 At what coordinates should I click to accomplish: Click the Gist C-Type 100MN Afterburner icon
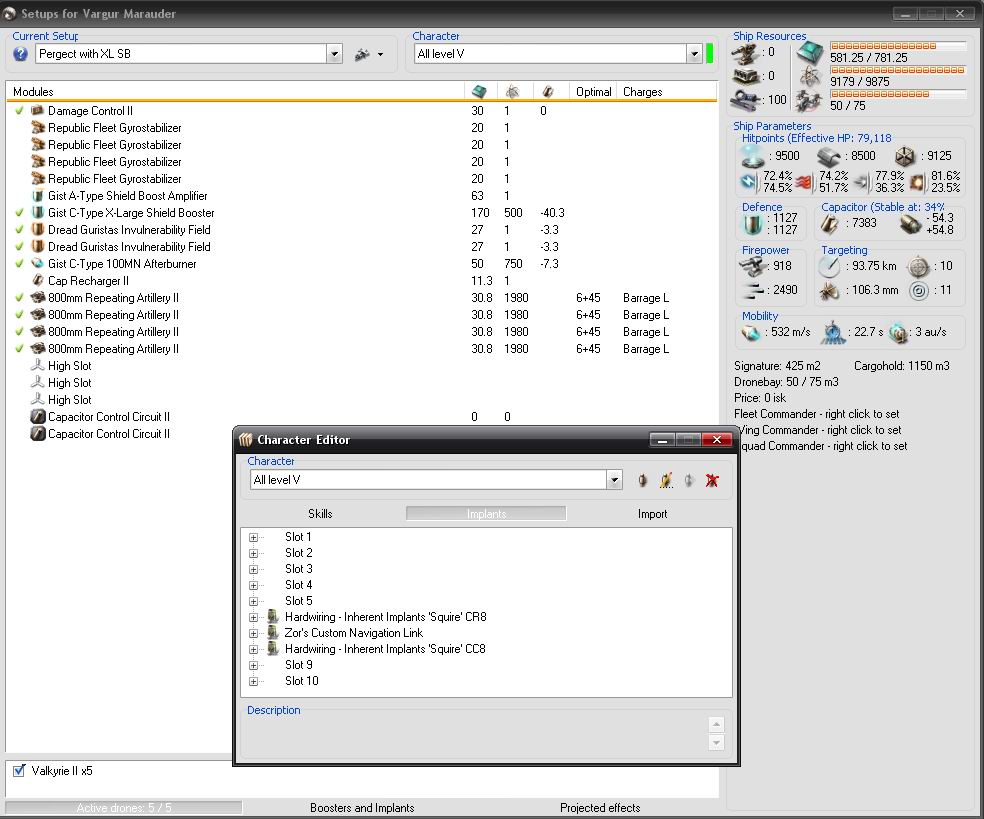[x=37, y=264]
